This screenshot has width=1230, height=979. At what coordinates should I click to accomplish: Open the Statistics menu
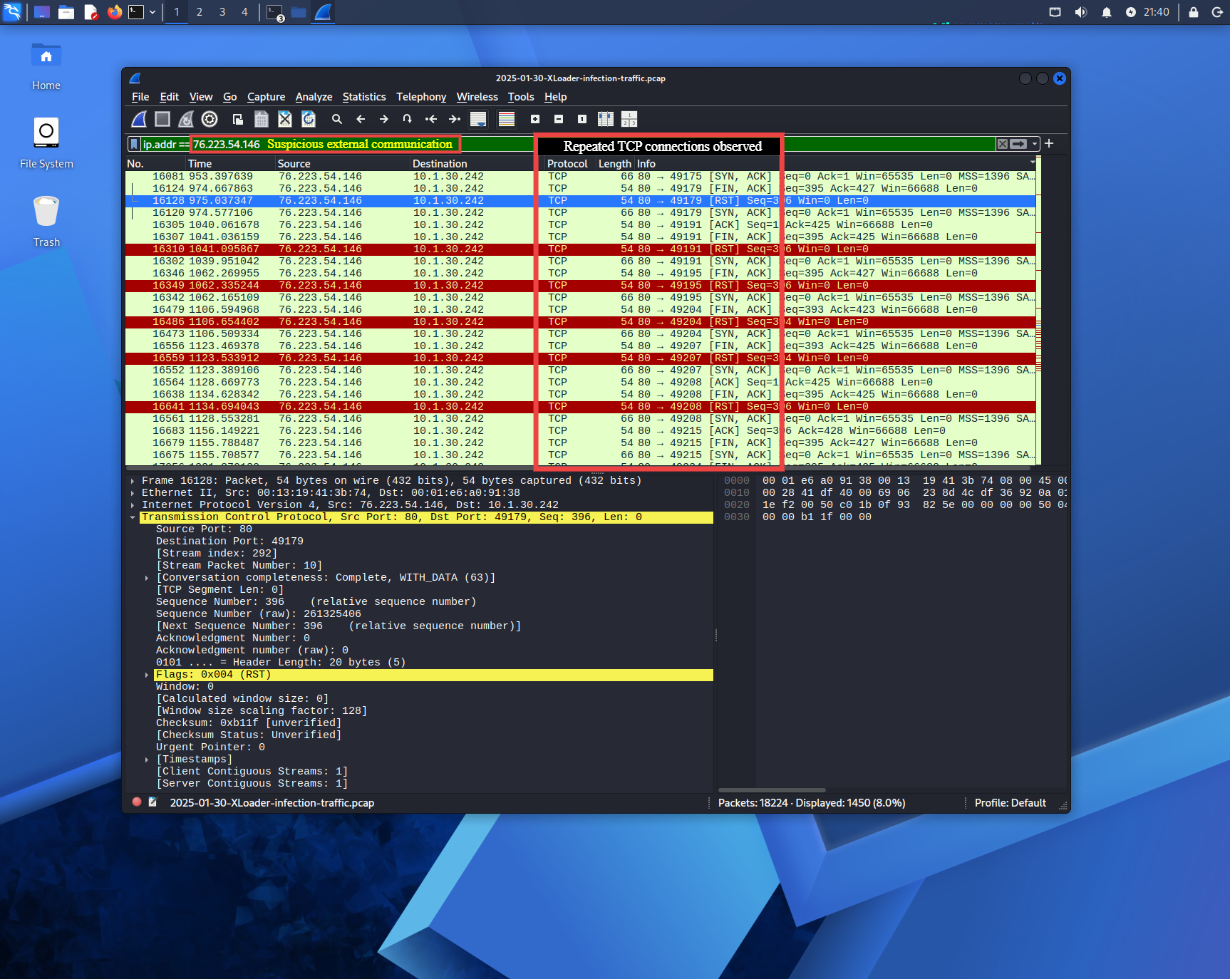364,97
